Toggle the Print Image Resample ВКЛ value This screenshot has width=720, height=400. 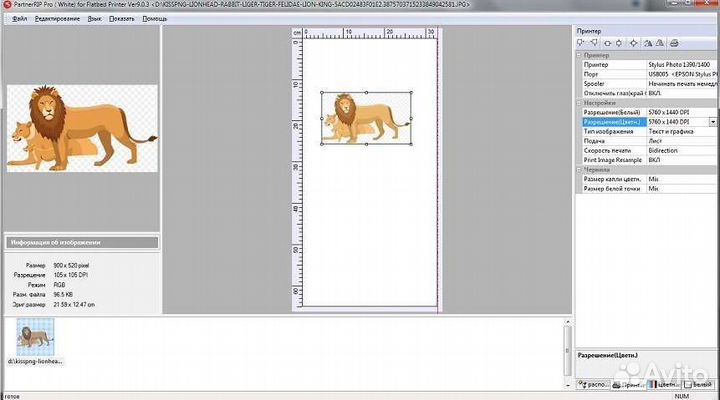pos(680,158)
